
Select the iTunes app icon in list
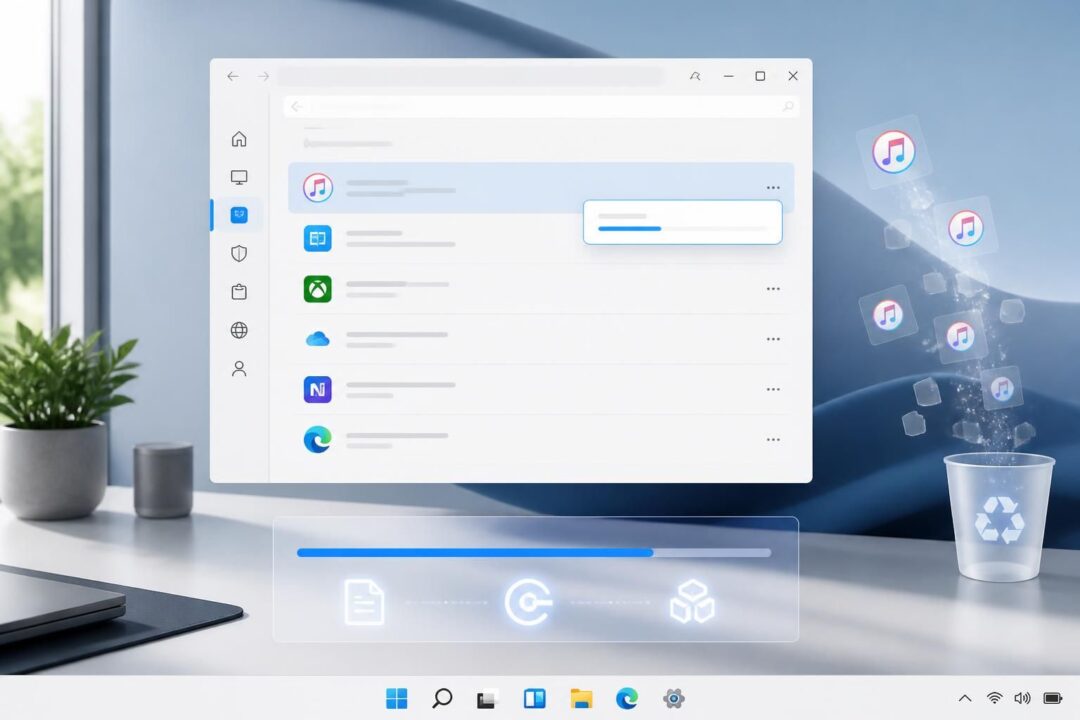point(318,187)
